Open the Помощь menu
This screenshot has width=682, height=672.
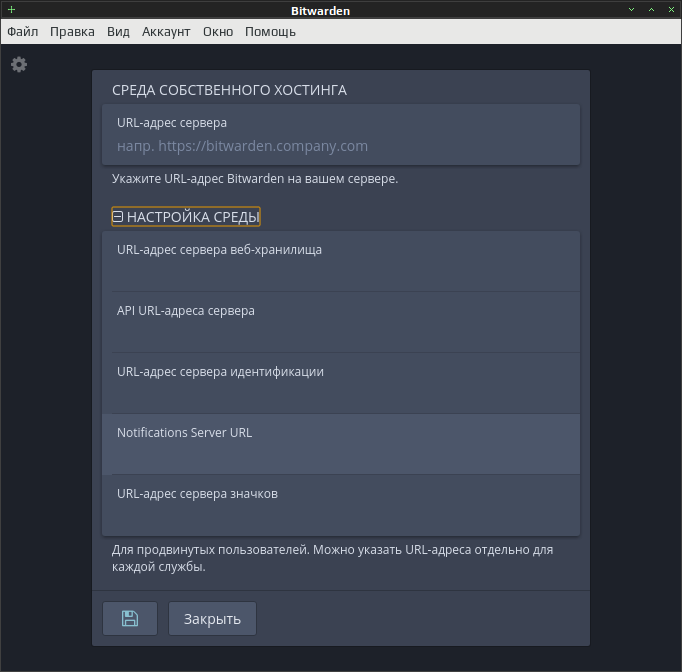[270, 32]
